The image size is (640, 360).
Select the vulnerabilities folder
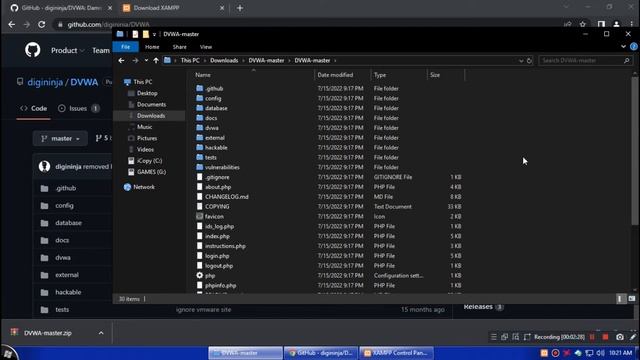pos(222,167)
